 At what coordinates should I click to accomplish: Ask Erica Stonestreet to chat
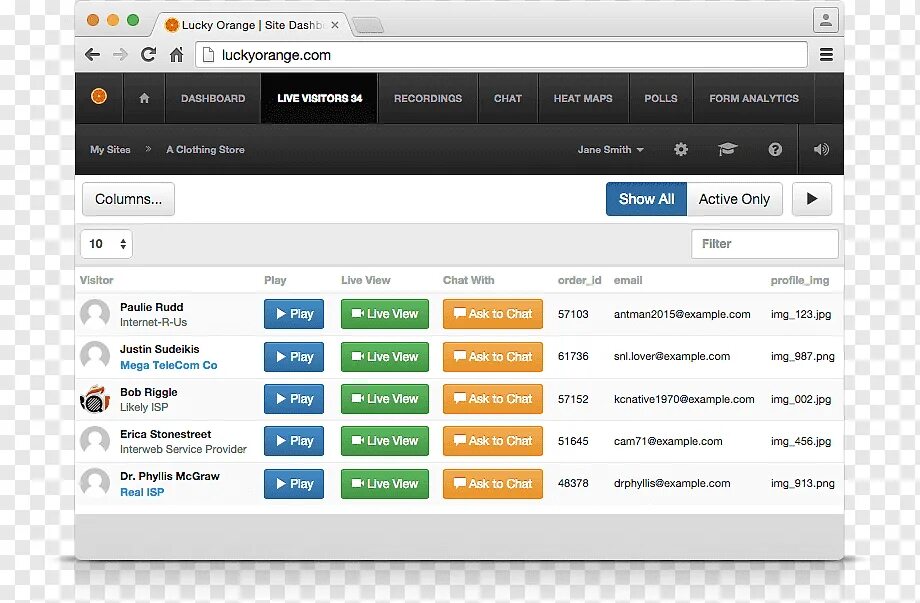[493, 441]
